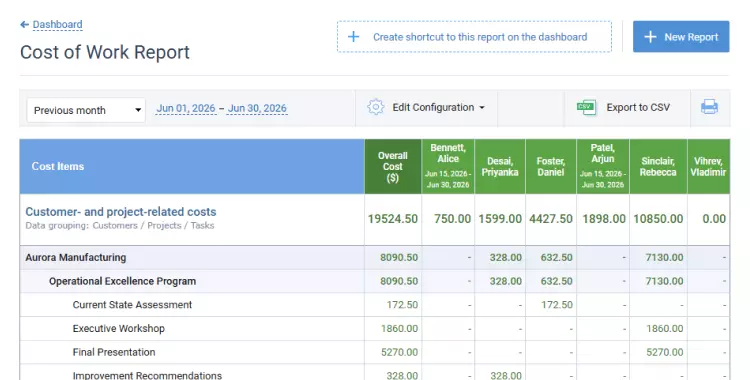This screenshot has width=750, height=380.
Task: Change the start date Jun 01, 2026
Action: click(x=186, y=109)
